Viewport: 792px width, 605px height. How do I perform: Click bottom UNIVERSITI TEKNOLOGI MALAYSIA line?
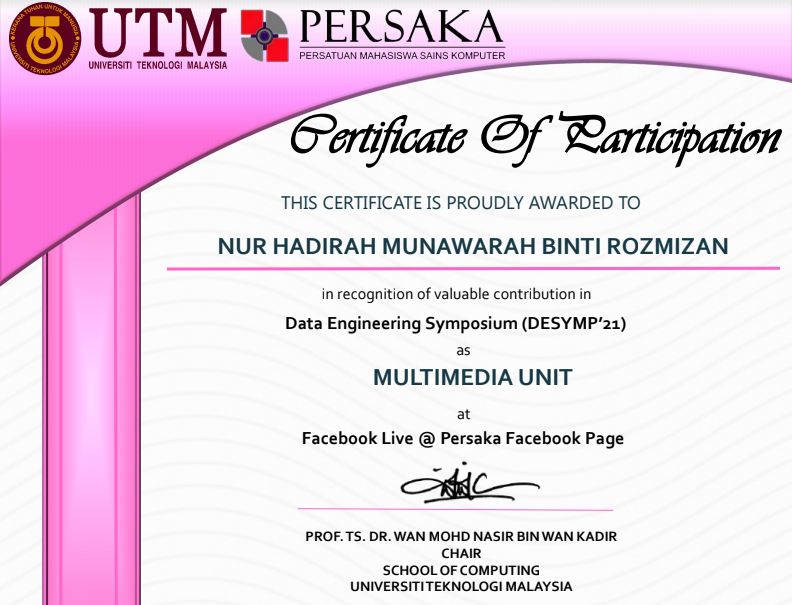pos(461,586)
